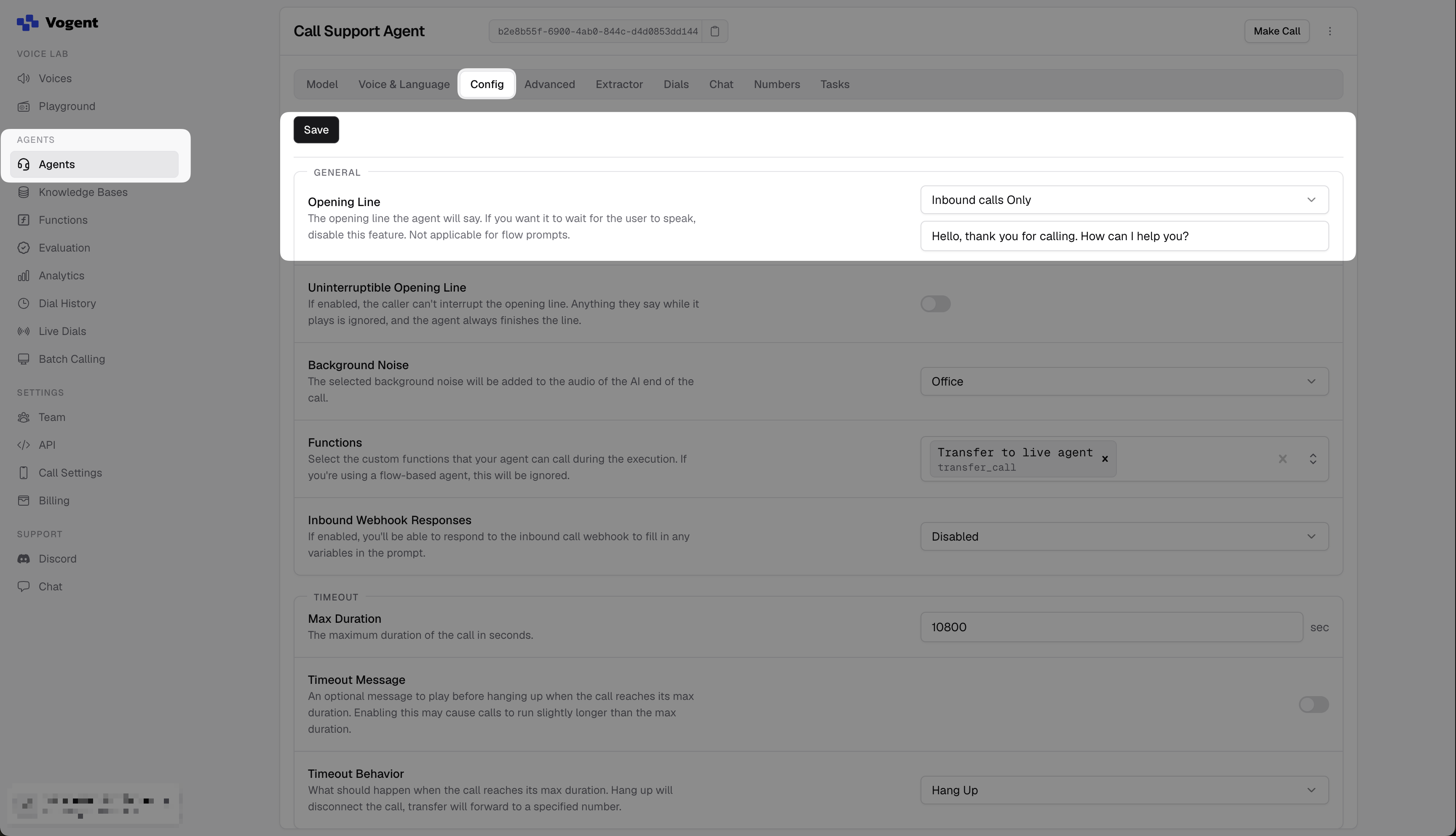
Task: Switch to the Model tab
Action: click(x=322, y=84)
